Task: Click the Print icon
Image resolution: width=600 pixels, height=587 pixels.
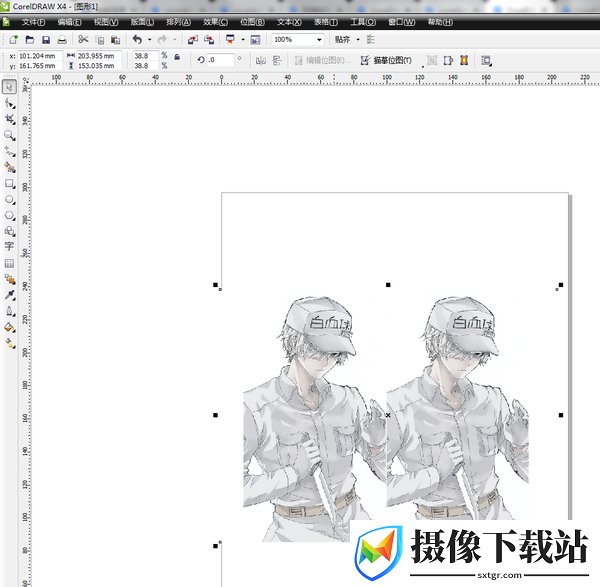Action: [x=62, y=39]
